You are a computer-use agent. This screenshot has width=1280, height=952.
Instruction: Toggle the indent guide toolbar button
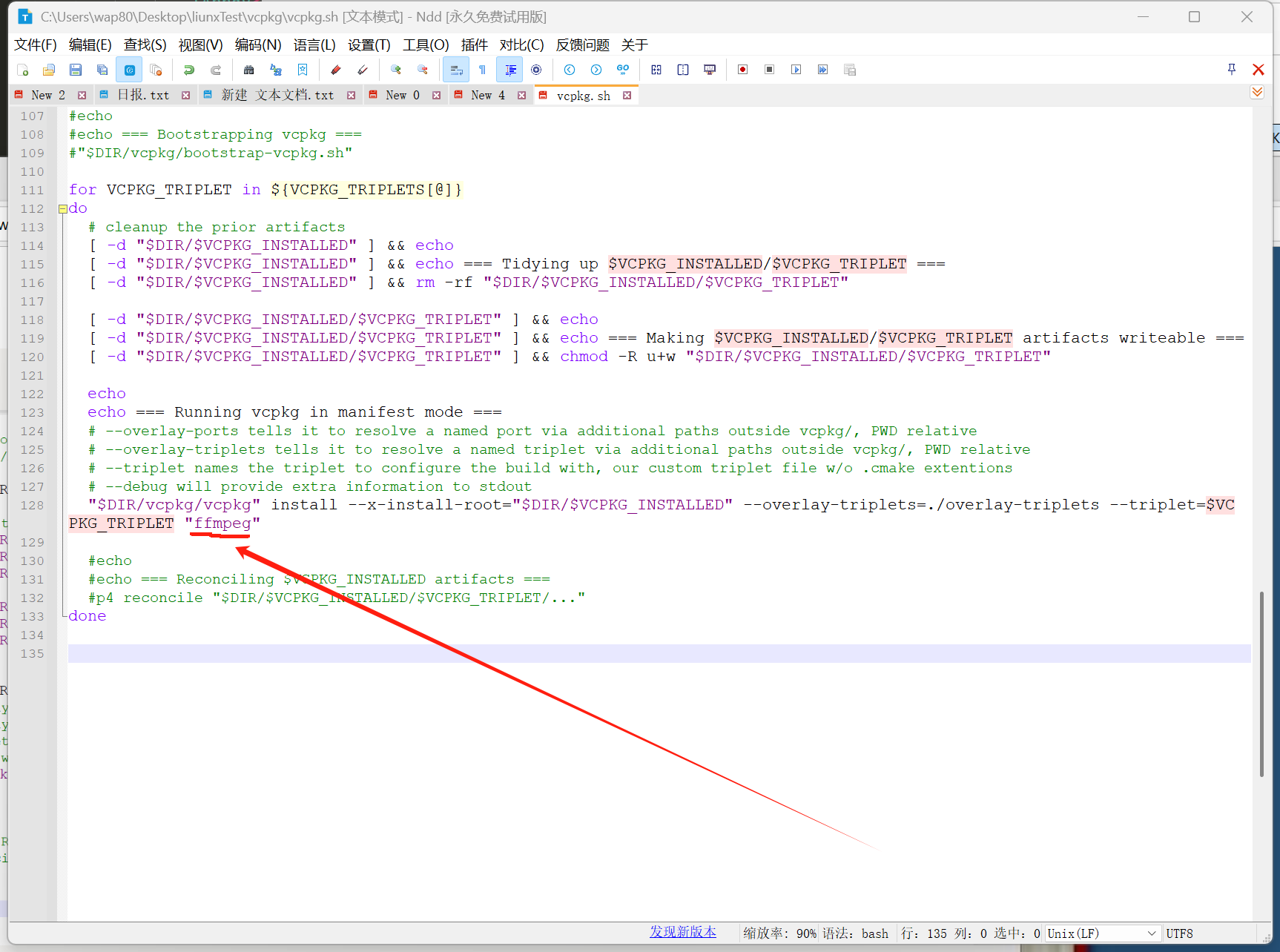(x=509, y=70)
